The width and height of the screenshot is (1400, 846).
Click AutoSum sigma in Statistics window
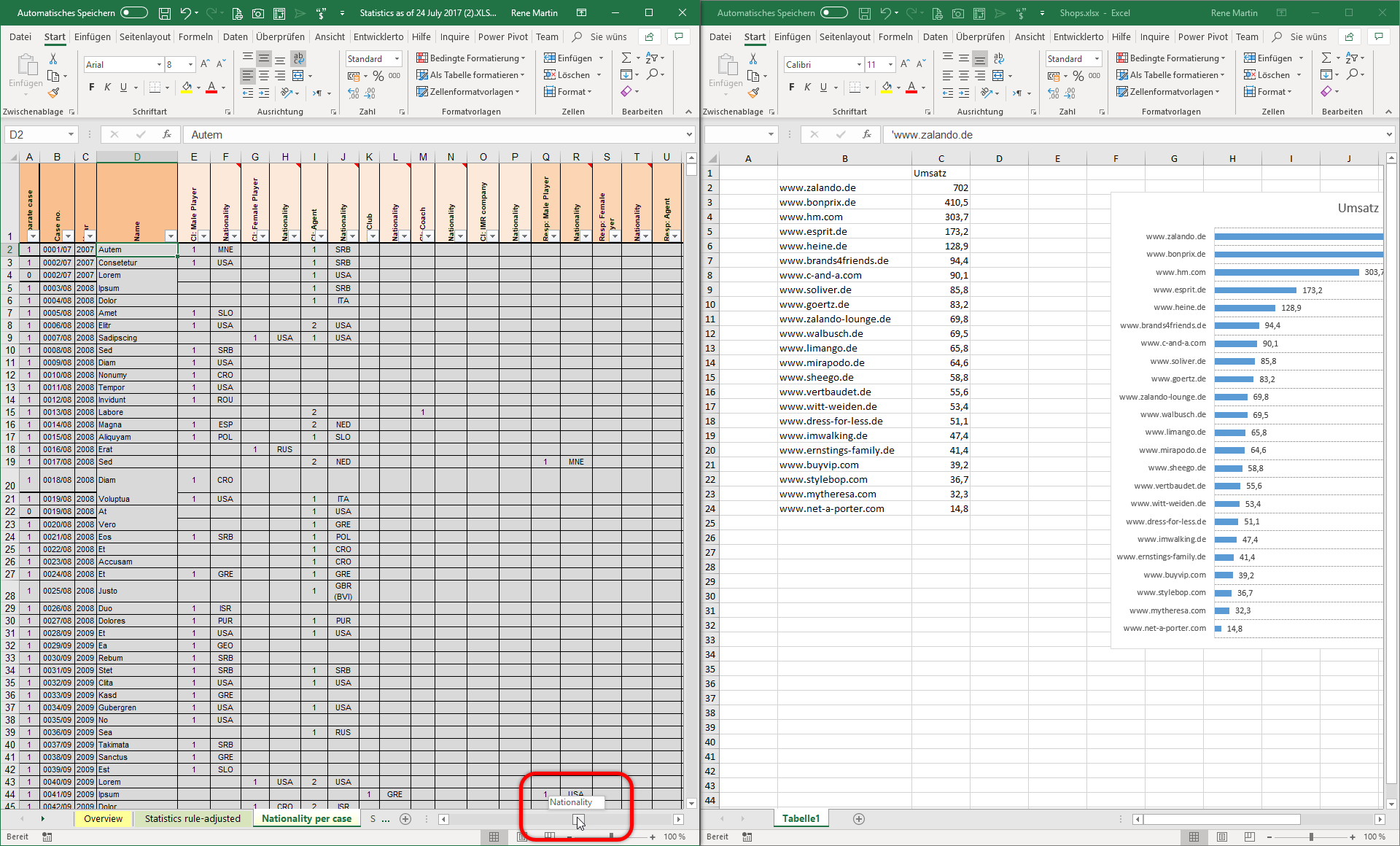pyautogui.click(x=626, y=58)
